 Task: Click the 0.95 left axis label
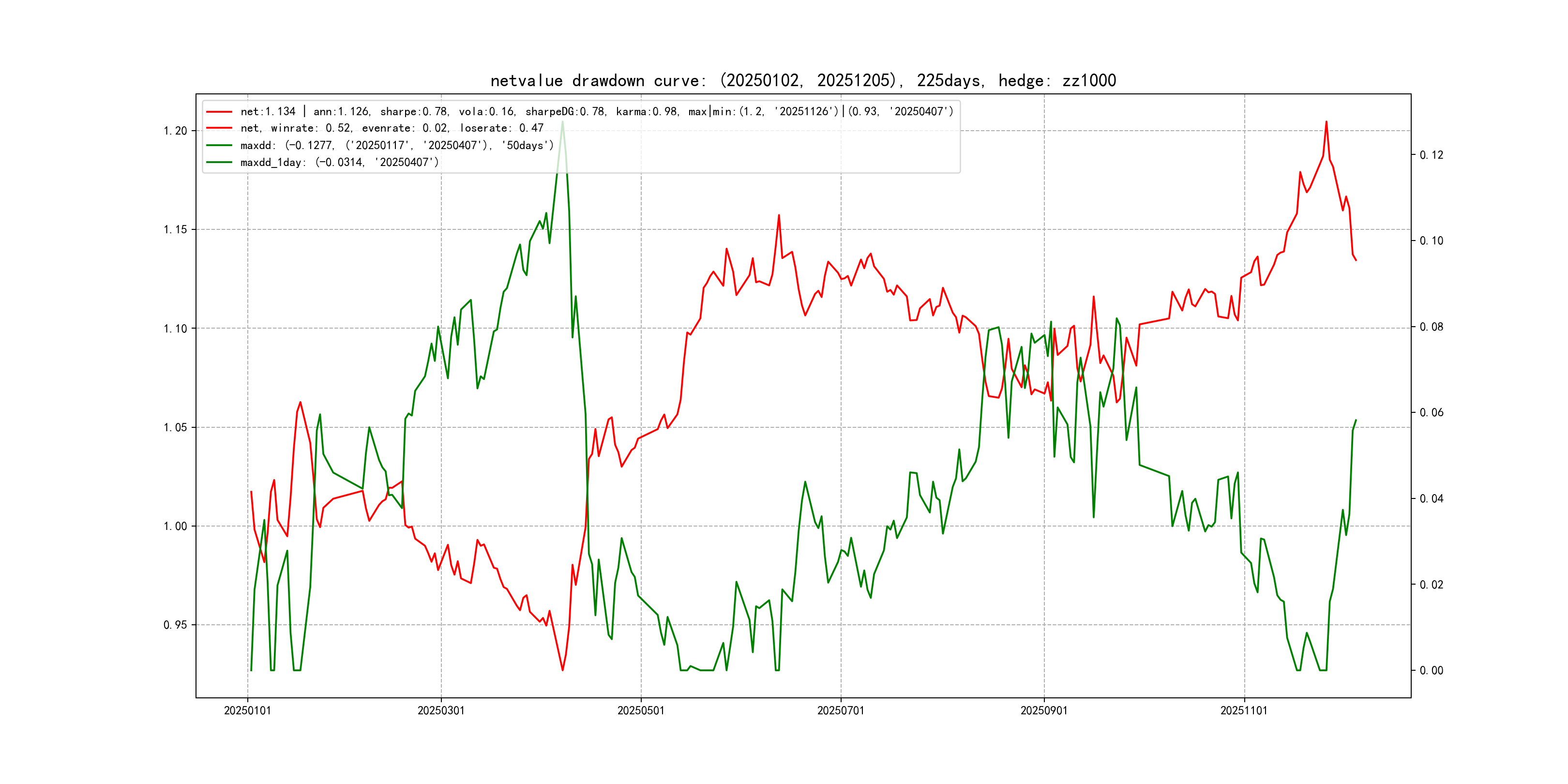175,625
